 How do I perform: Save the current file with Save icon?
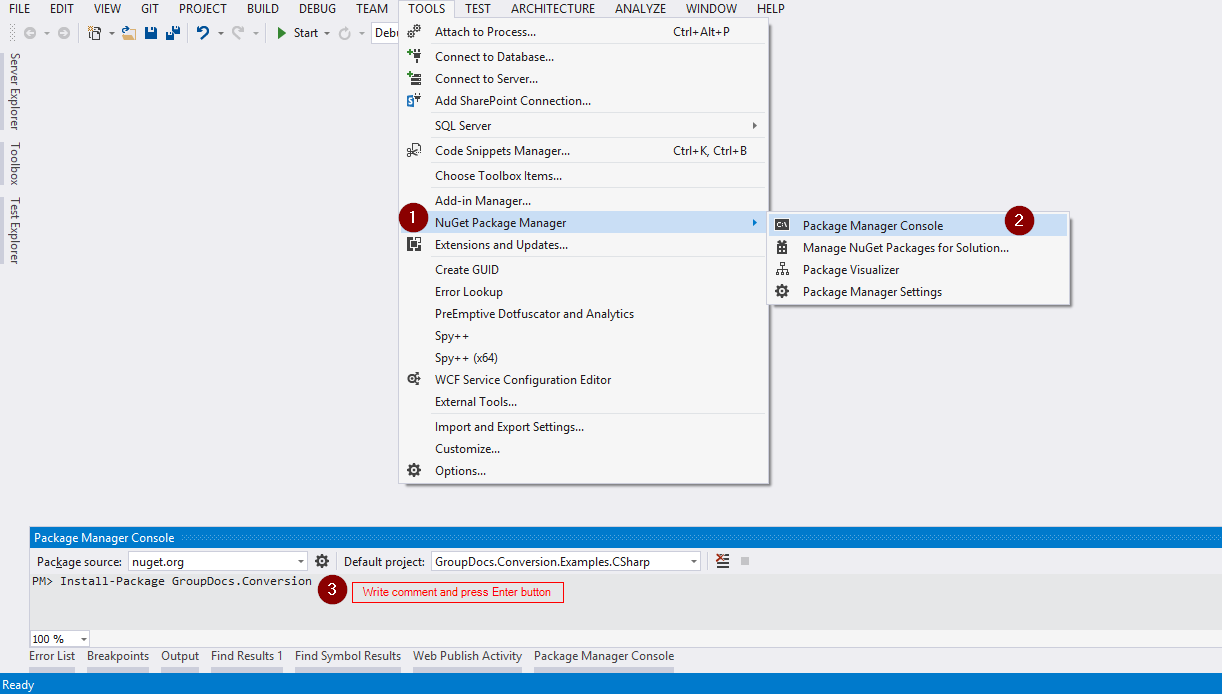coord(151,33)
